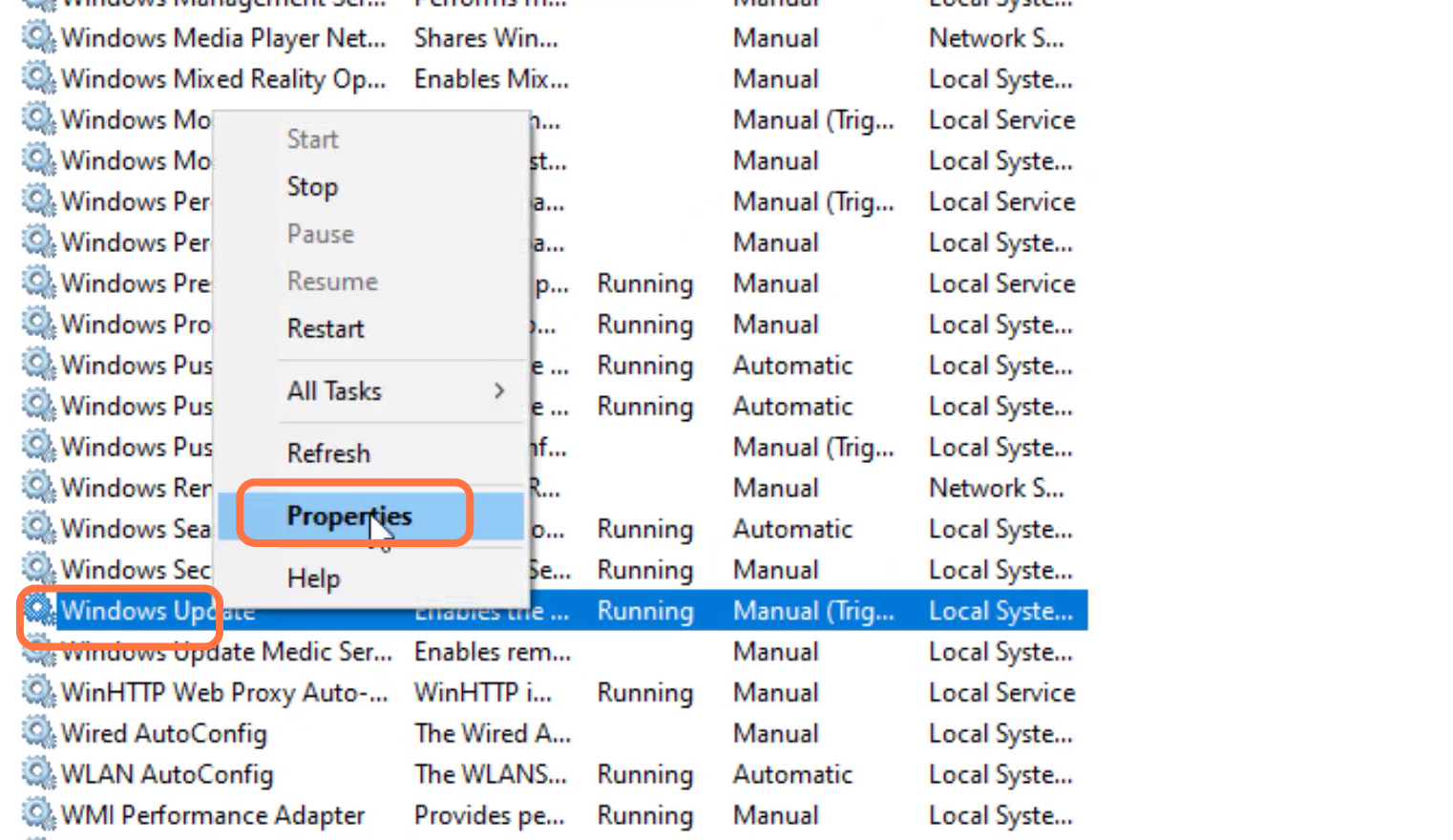Click 'The Wired A...' description cell

(x=493, y=733)
